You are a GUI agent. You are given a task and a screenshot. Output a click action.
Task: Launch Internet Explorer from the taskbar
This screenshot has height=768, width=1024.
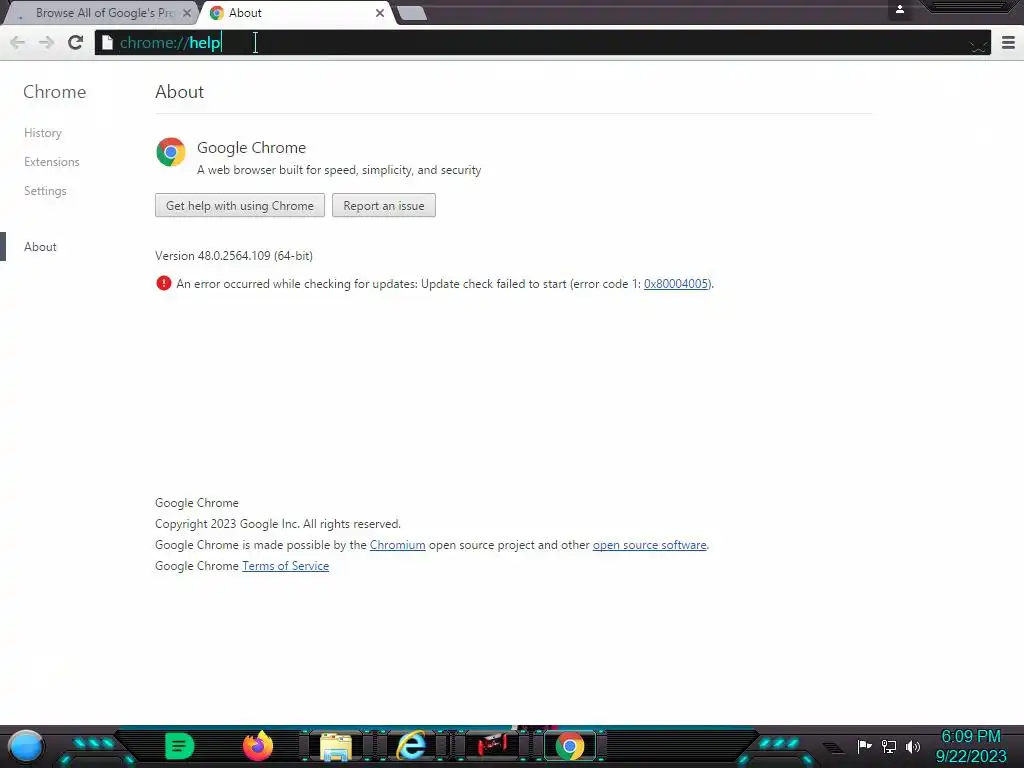(x=413, y=746)
